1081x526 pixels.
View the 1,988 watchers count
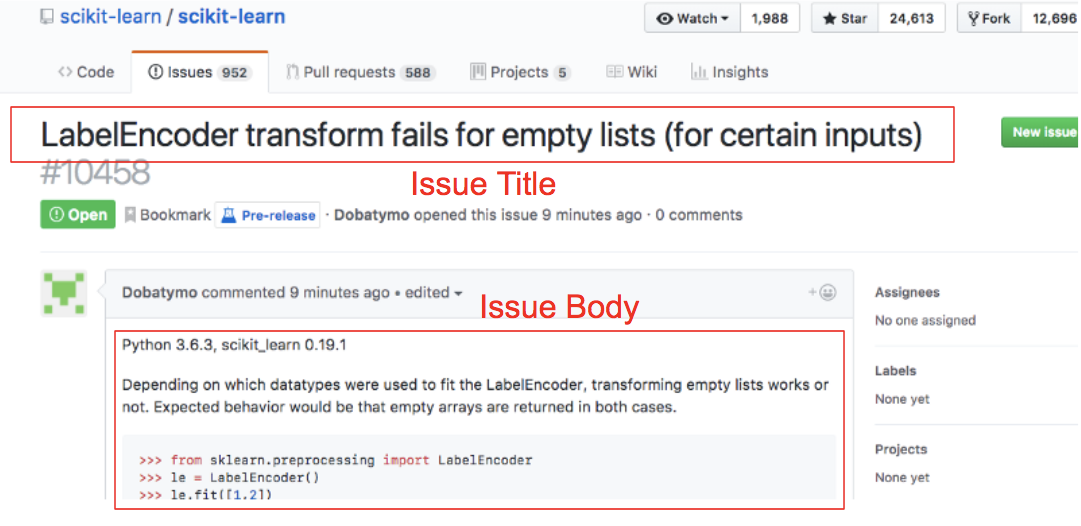770,19
